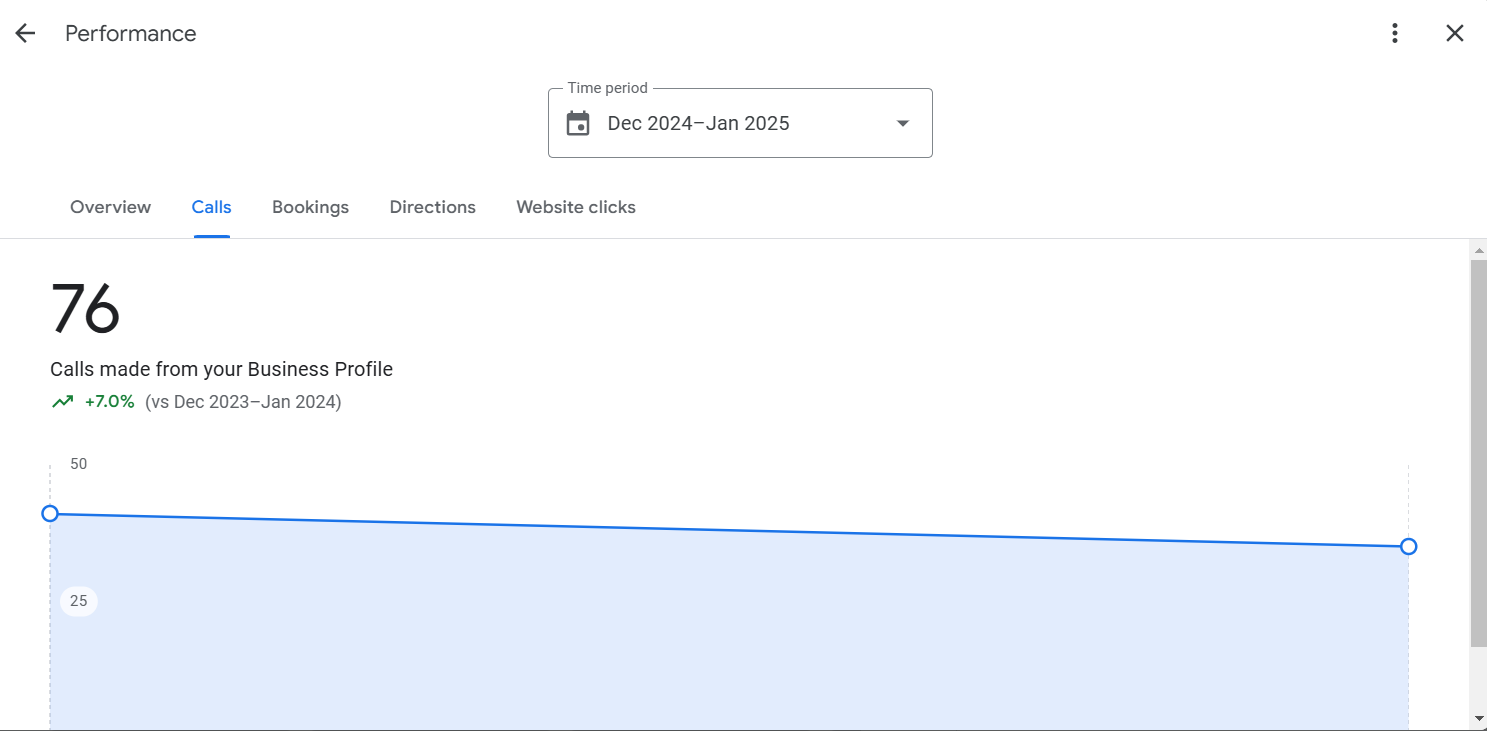Image resolution: width=1487 pixels, height=731 pixels.
Task: Click the 76 total calls number
Action: (86, 309)
